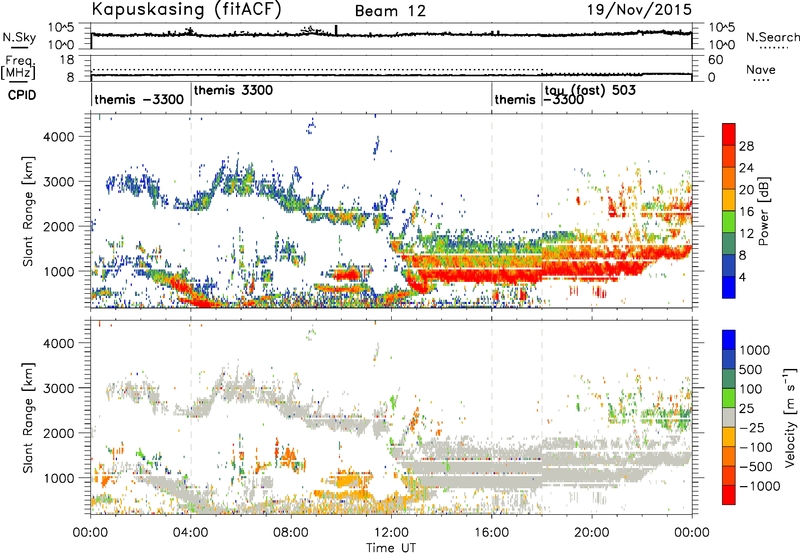
Task: Click the "2000" slant range tick in velocity panel
Action: 58,433
